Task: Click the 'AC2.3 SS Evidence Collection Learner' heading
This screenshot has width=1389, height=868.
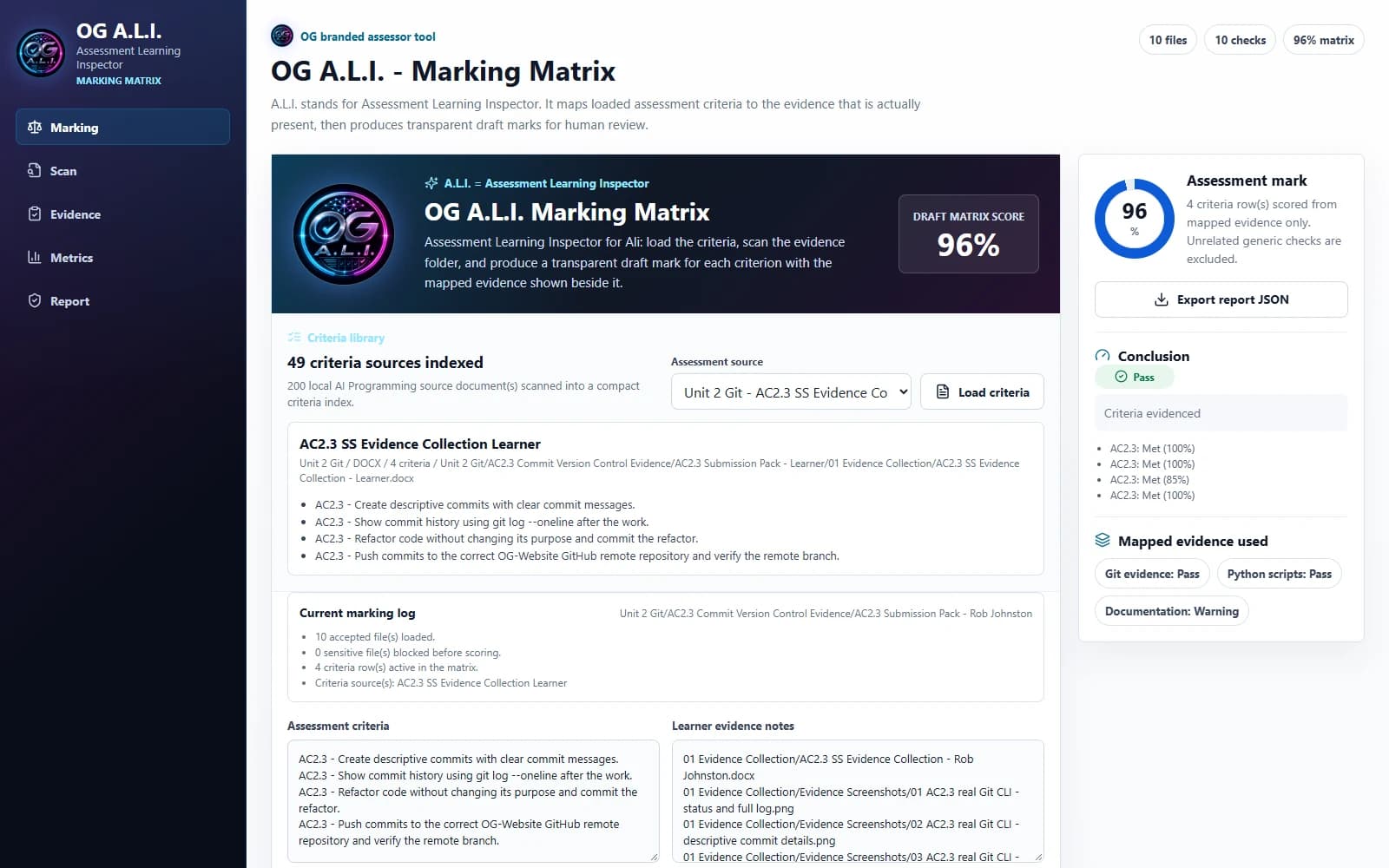Action: [x=420, y=444]
